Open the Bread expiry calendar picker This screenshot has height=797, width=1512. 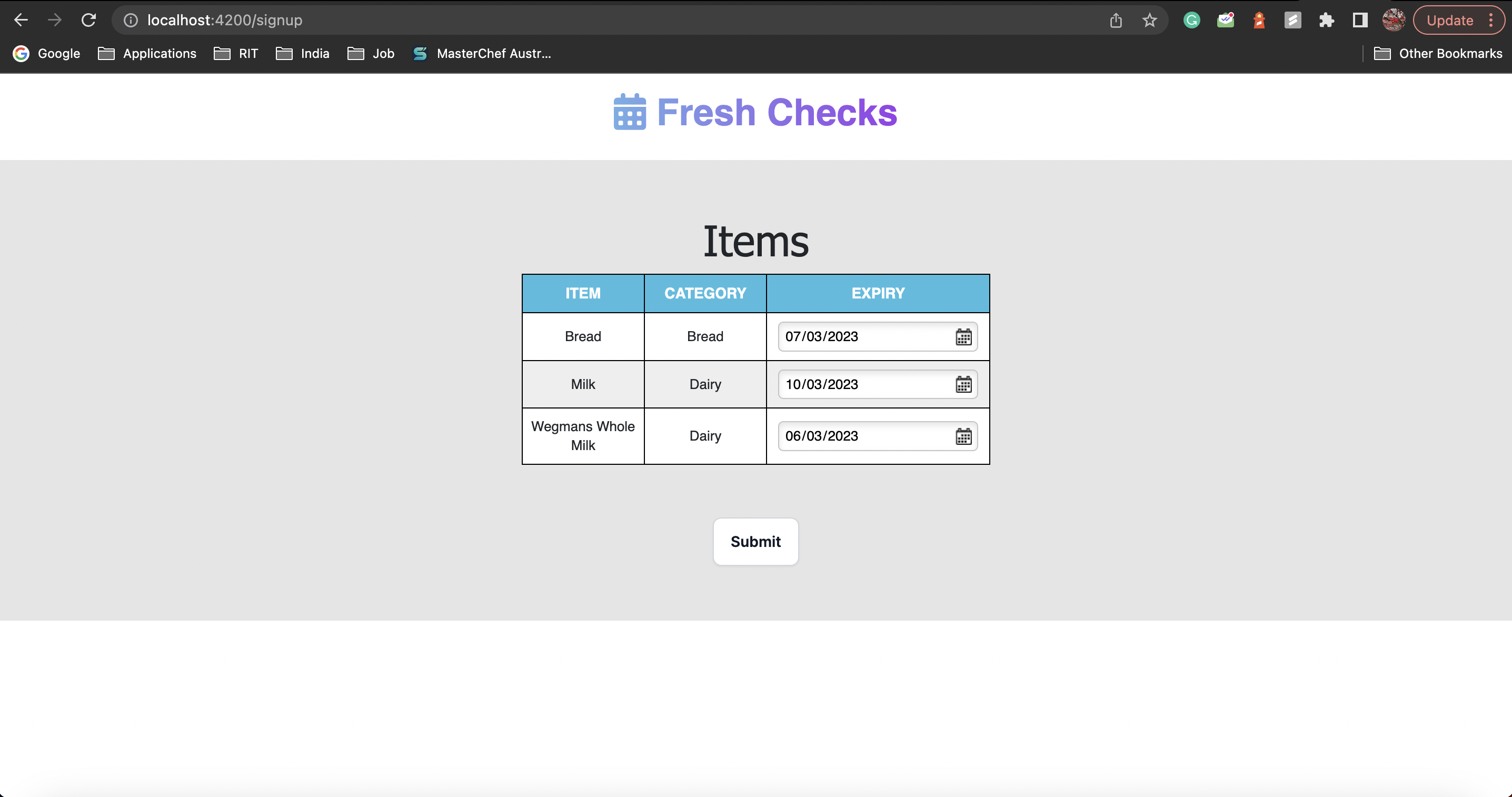[963, 337]
